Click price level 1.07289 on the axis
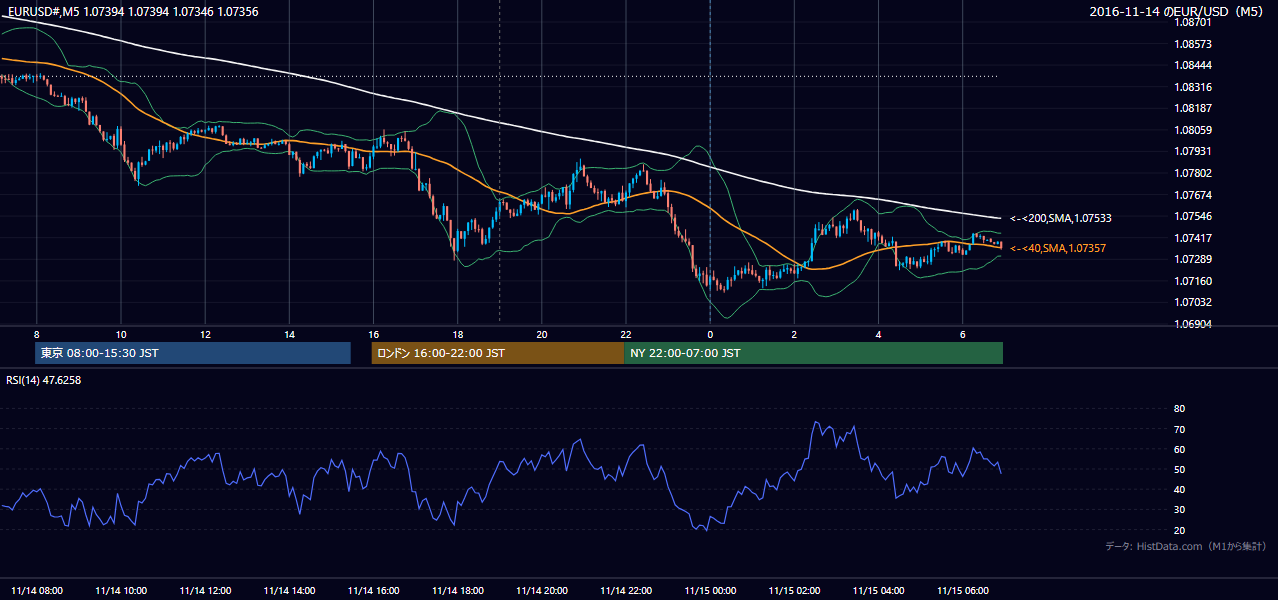The width and height of the screenshot is (1278, 600). [1194, 259]
